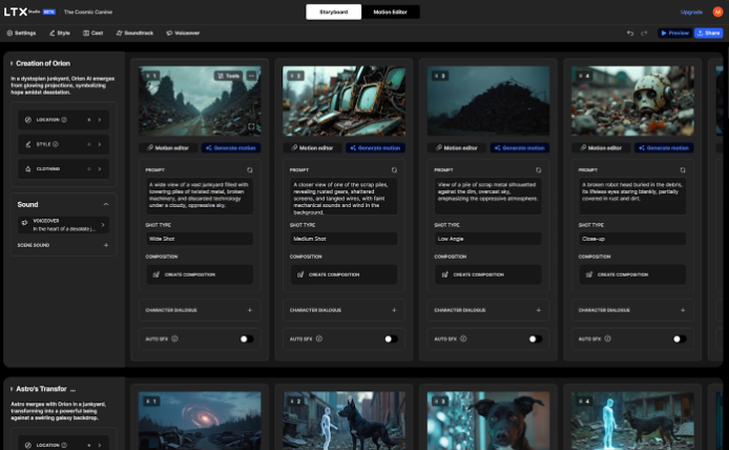729x450 pixels.
Task: Toggle Auto SFX for shot 1
Action: tap(246, 339)
